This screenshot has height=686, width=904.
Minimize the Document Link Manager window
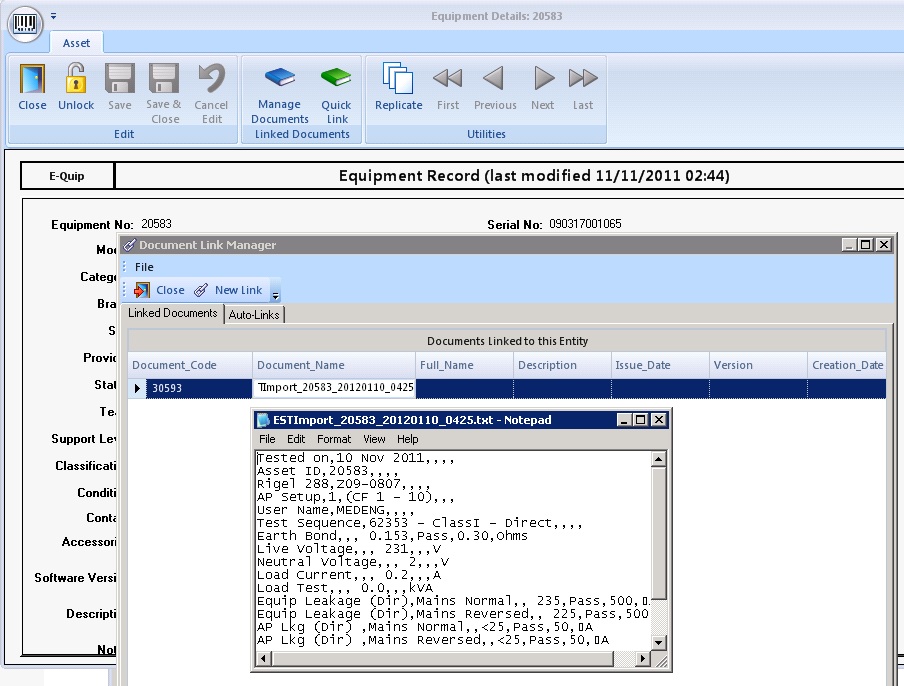coord(848,245)
